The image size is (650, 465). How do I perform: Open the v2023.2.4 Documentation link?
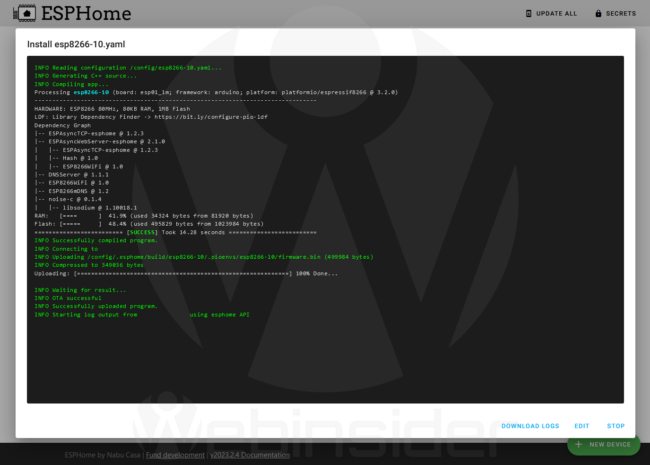point(250,455)
